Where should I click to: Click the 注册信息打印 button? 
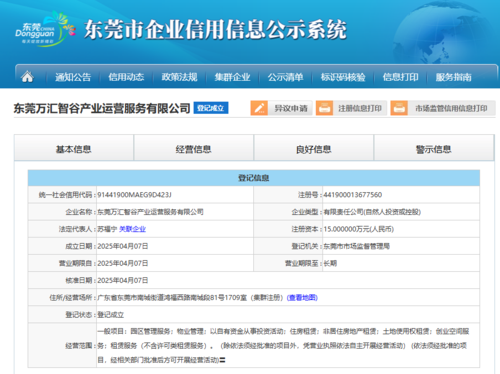point(351,108)
